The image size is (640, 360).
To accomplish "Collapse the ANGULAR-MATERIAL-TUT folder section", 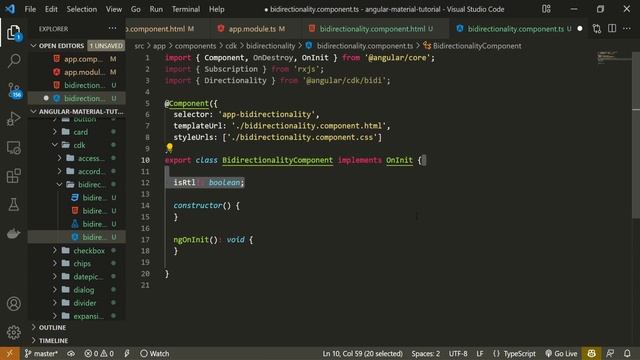I will click(77, 111).
